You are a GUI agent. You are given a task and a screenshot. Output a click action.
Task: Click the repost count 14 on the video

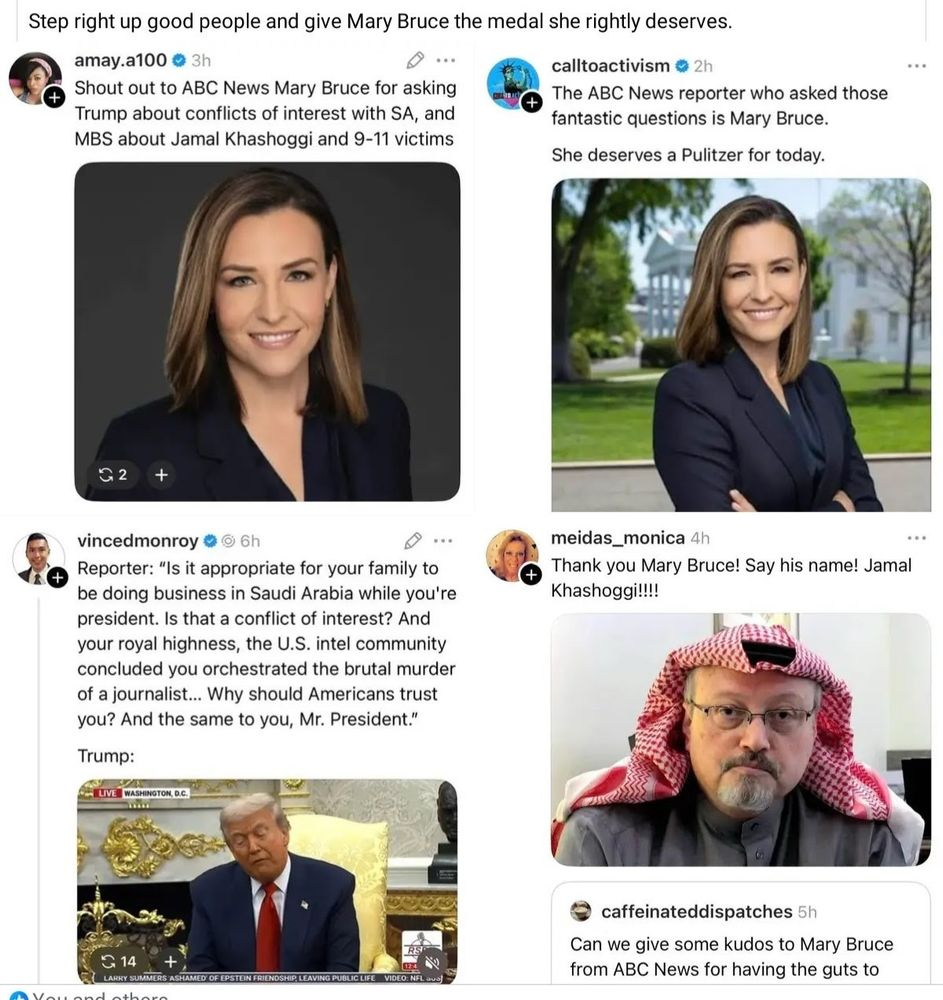119,961
